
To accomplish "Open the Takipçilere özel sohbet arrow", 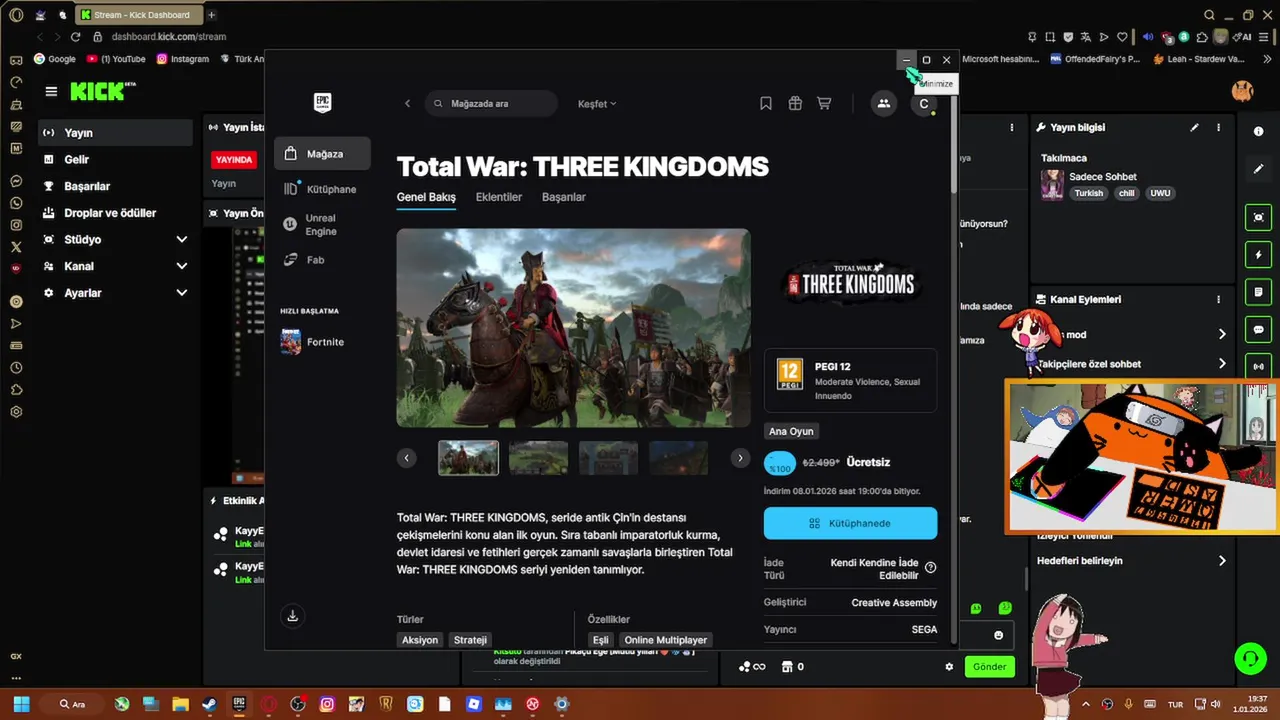I will click(1221, 364).
